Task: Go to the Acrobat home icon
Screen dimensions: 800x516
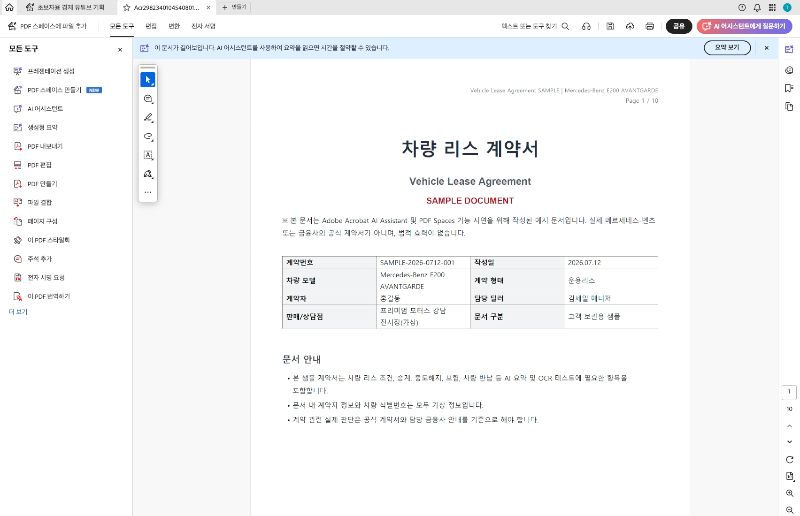Action: point(9,8)
